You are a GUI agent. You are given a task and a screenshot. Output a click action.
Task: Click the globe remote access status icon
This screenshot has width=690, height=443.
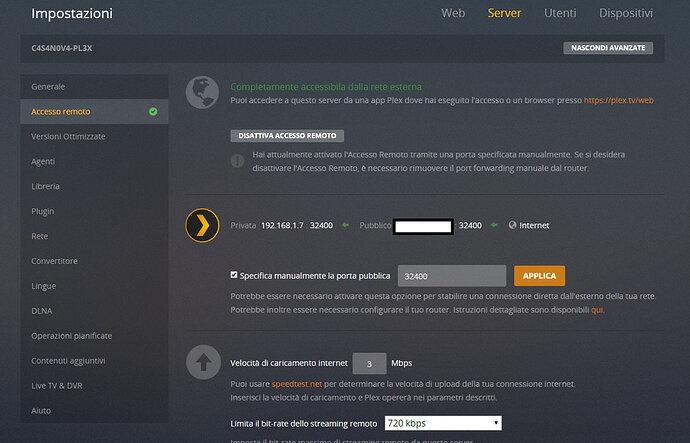pos(202,92)
